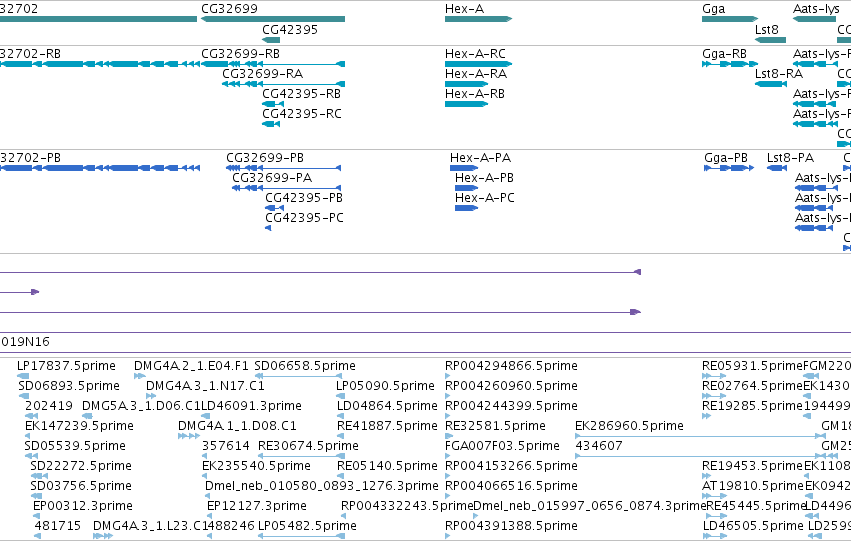Image resolution: width=851 pixels, height=541 pixels.
Task: Open DMG4A.1_1.D08.C1 label
Action: (x=237, y=426)
